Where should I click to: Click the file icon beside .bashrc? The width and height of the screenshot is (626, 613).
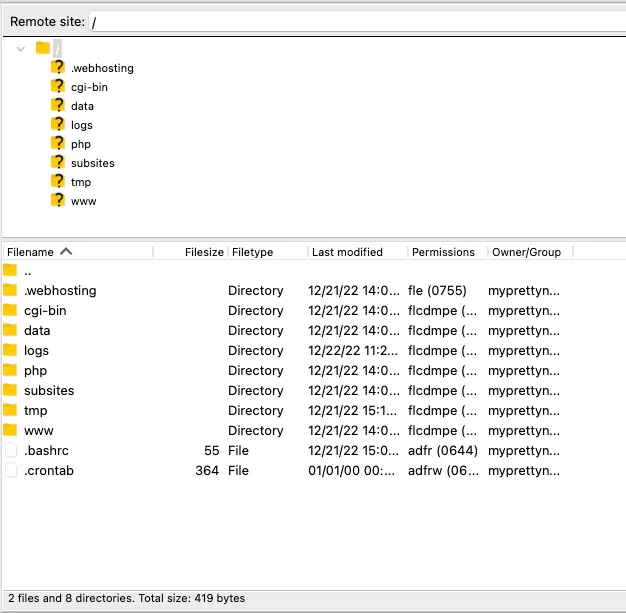point(11,450)
